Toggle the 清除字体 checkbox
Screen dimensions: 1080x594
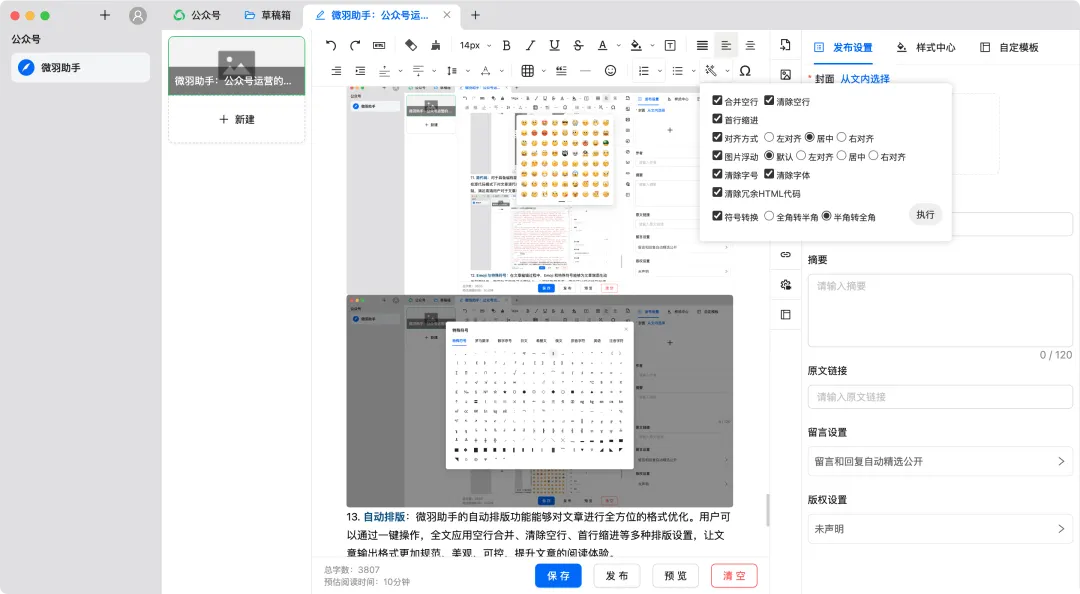pyautogui.click(x=769, y=174)
